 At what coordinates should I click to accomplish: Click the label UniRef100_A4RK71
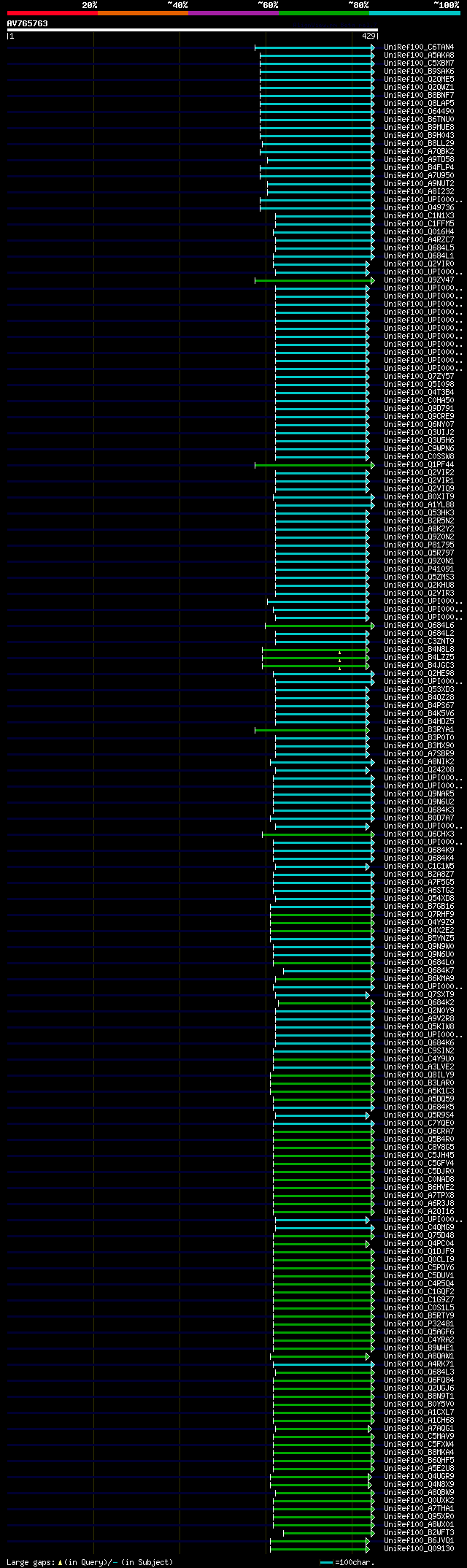pos(419,1364)
